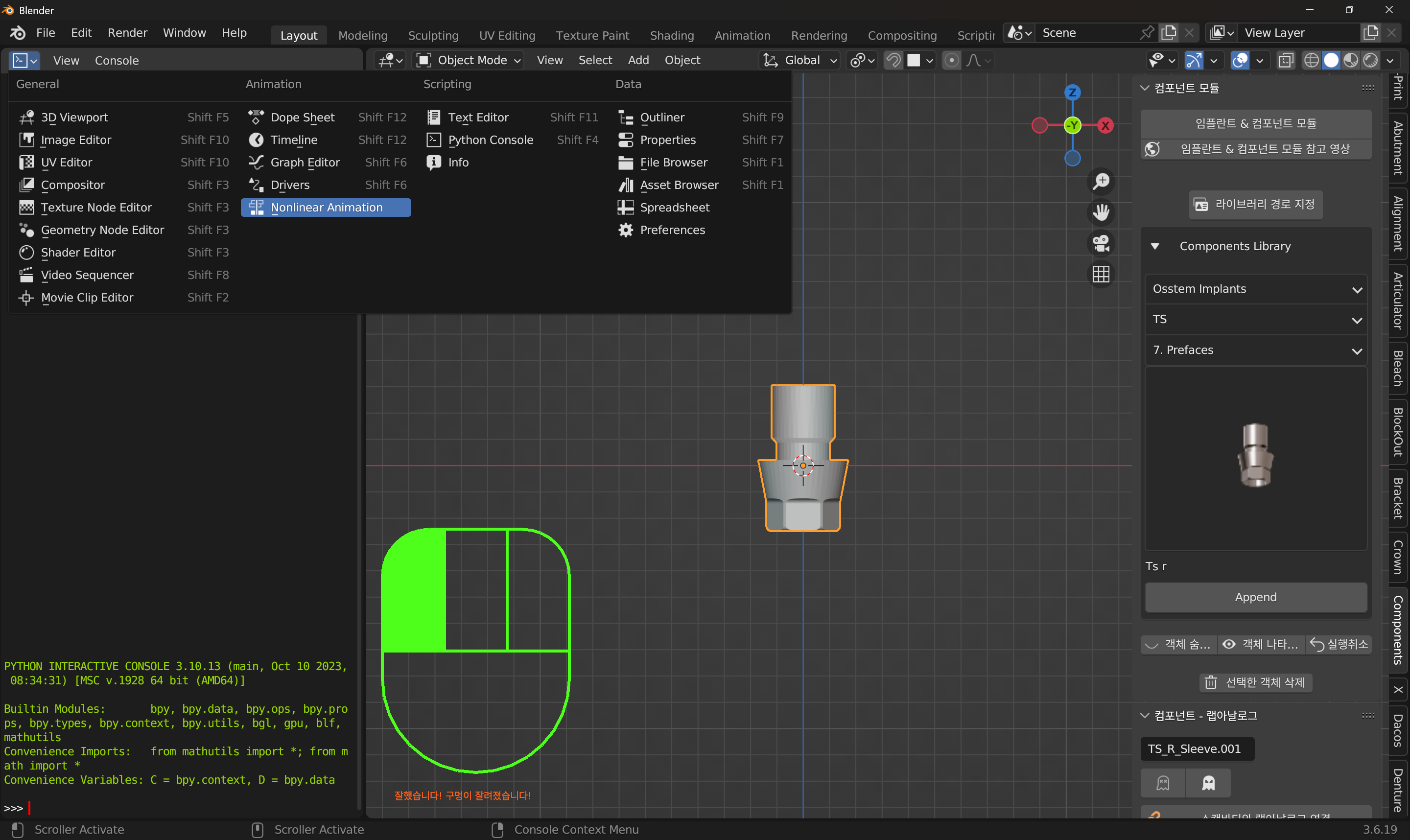Image resolution: width=1410 pixels, height=840 pixels.
Task: Click the Drivers icon in the Animation column
Action: [256, 185]
